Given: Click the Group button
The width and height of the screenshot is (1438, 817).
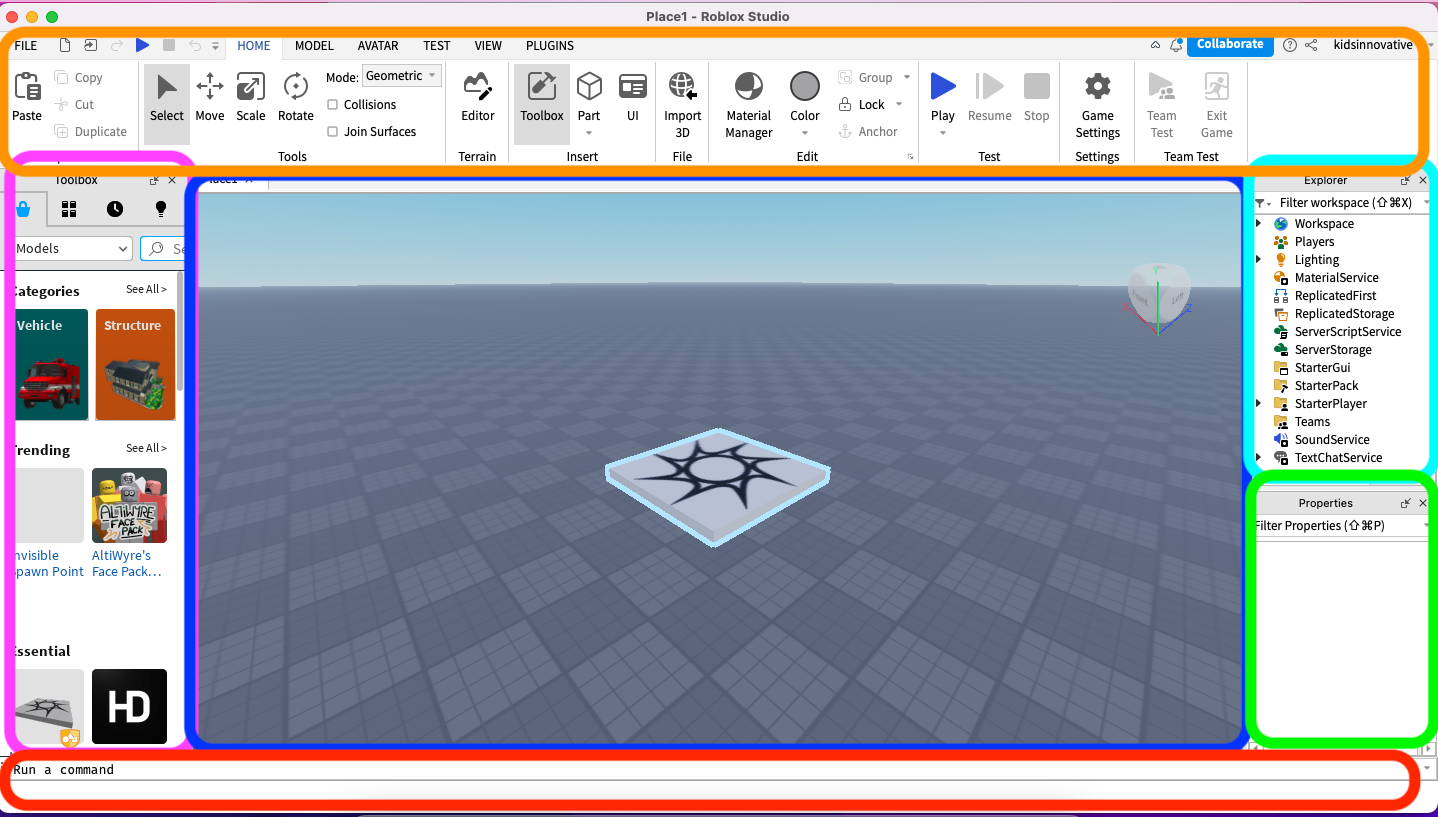Looking at the screenshot, I should pos(866,78).
